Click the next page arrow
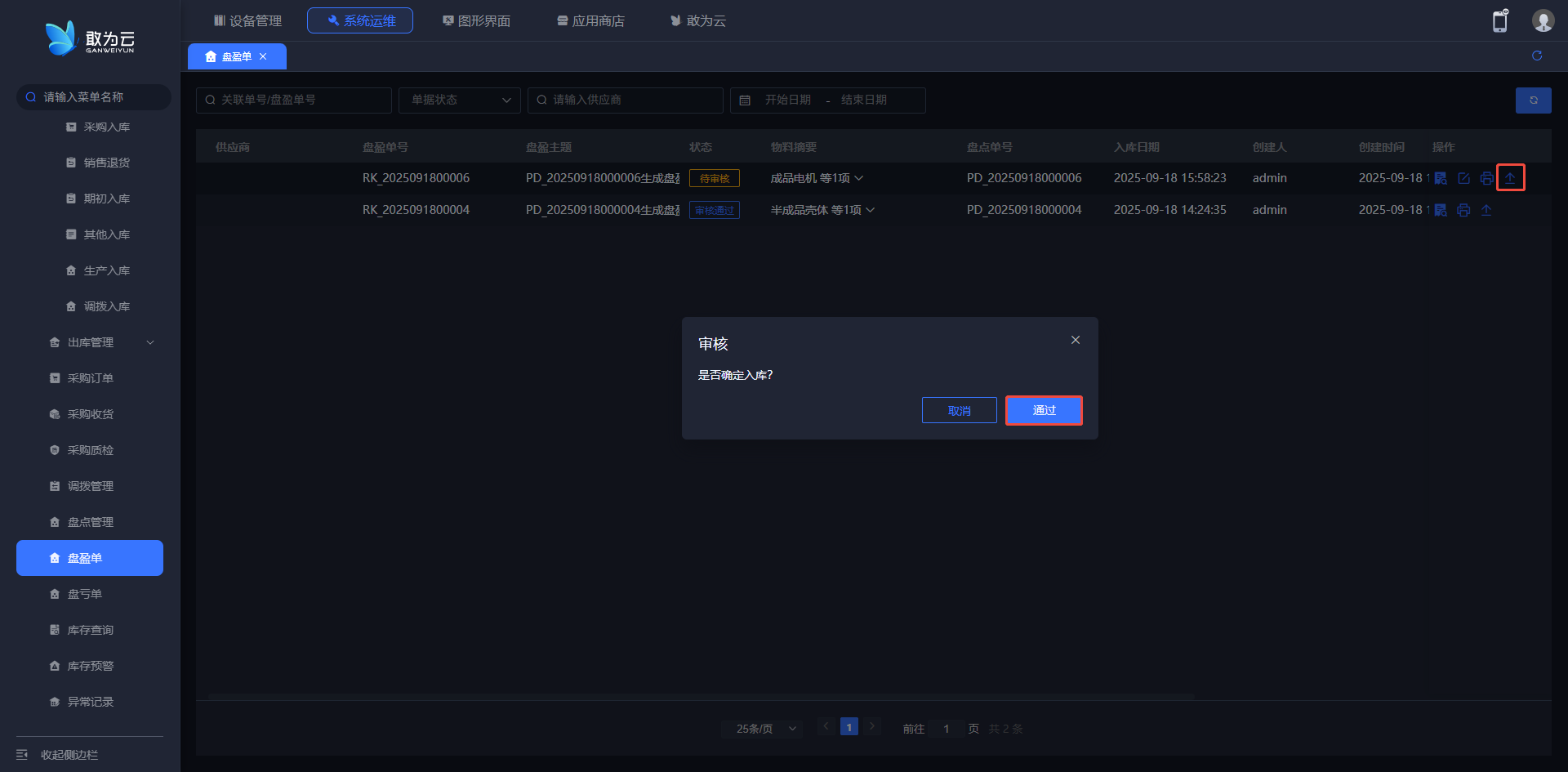1568x772 pixels. pos(872,726)
